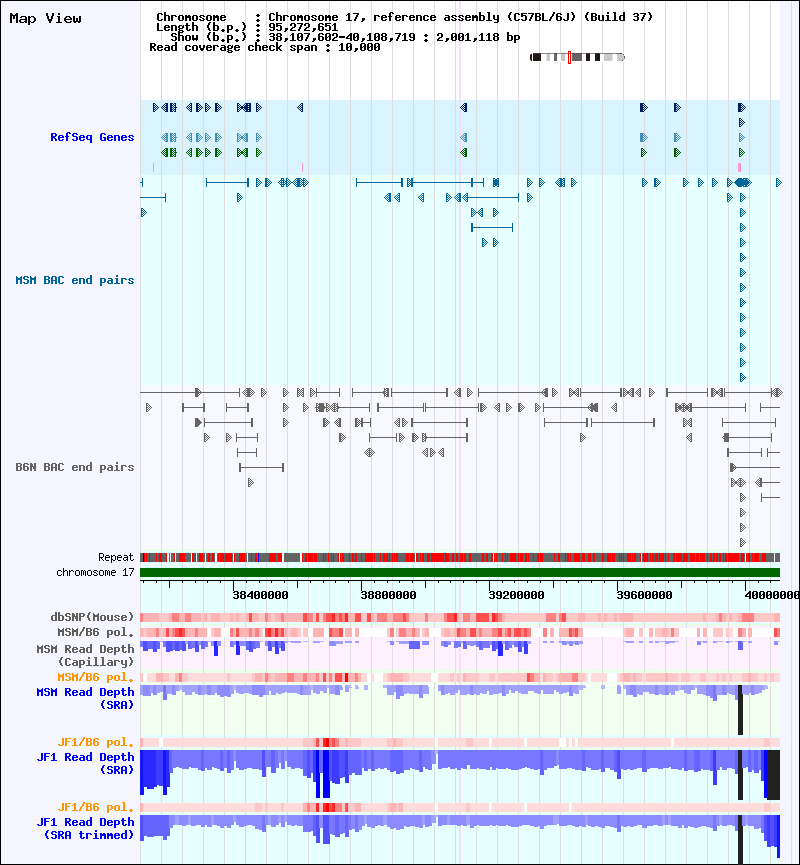Select the 38400000 ruler label
Viewport: 800px width, 865px height.
tap(260, 595)
